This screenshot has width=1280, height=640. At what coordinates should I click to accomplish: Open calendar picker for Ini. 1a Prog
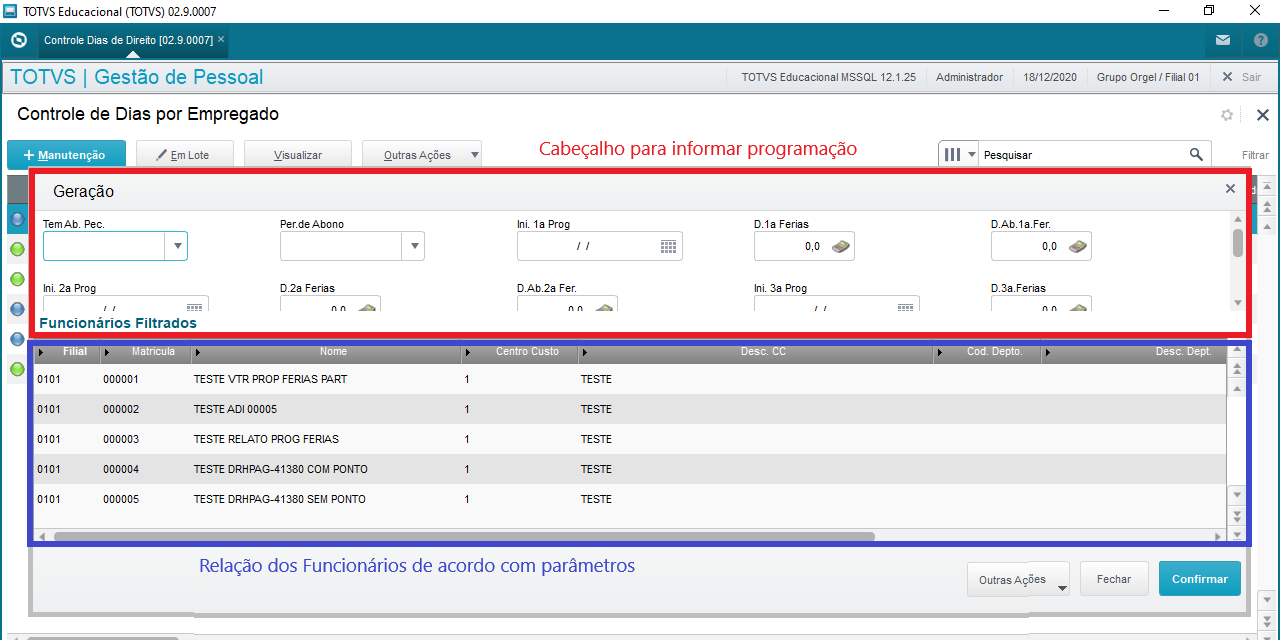[669, 246]
